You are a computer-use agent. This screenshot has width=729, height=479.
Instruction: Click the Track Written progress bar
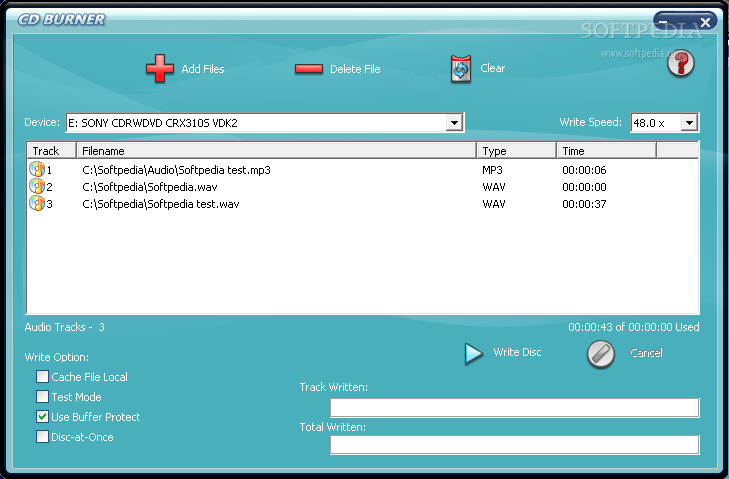pyautogui.click(x=515, y=407)
